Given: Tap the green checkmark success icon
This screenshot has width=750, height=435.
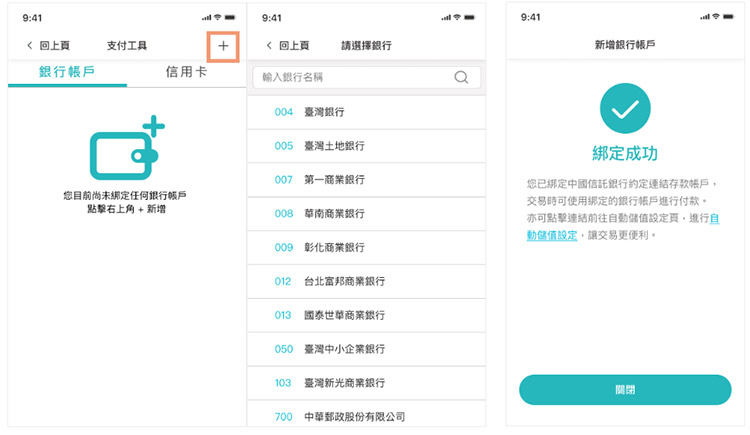Looking at the screenshot, I should click(624, 110).
